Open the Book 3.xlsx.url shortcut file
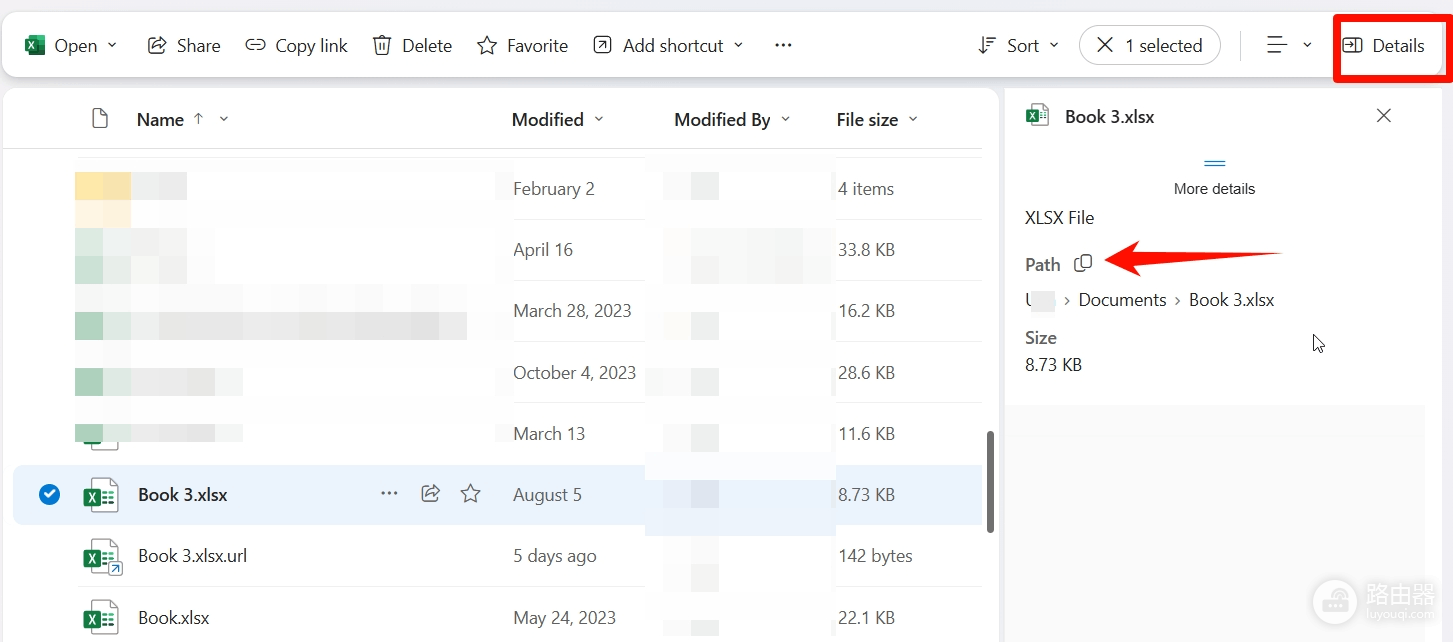This screenshot has height=642, width=1453. pos(192,556)
